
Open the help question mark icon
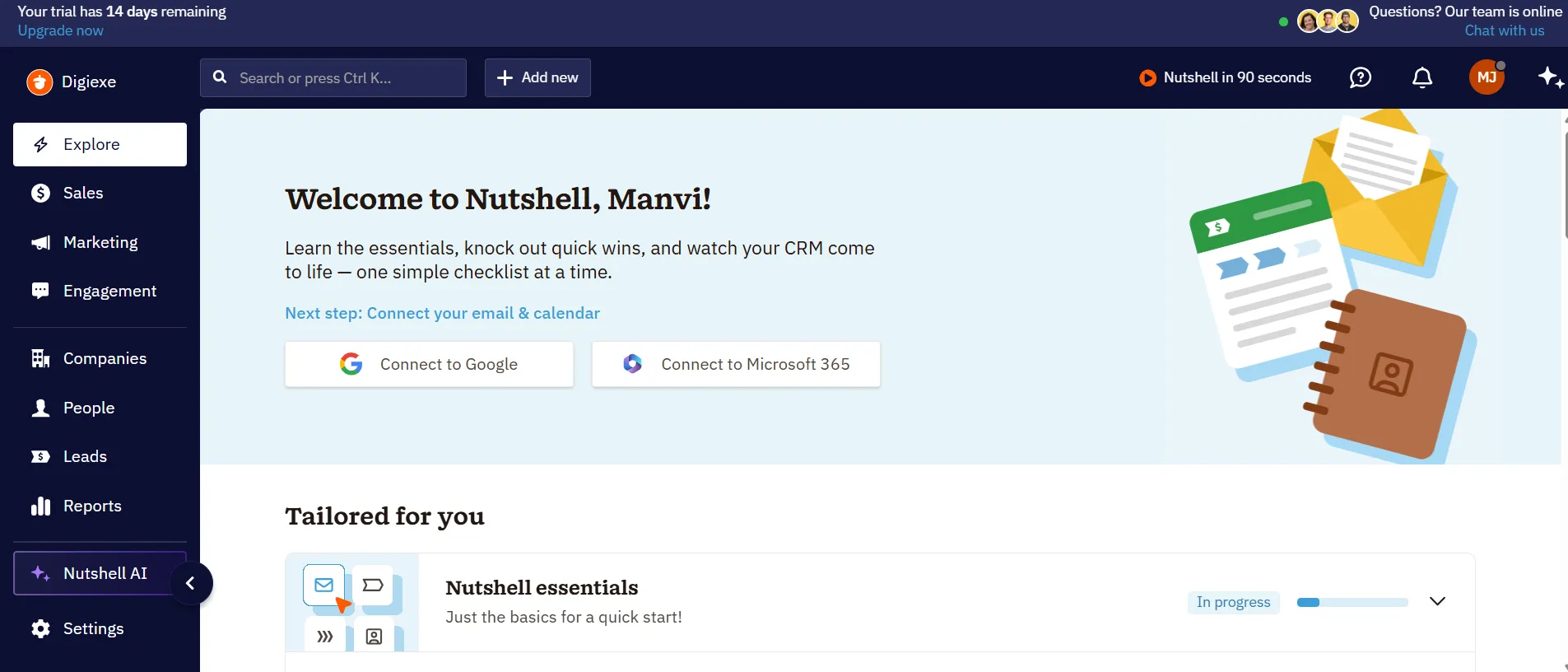pyautogui.click(x=1361, y=77)
